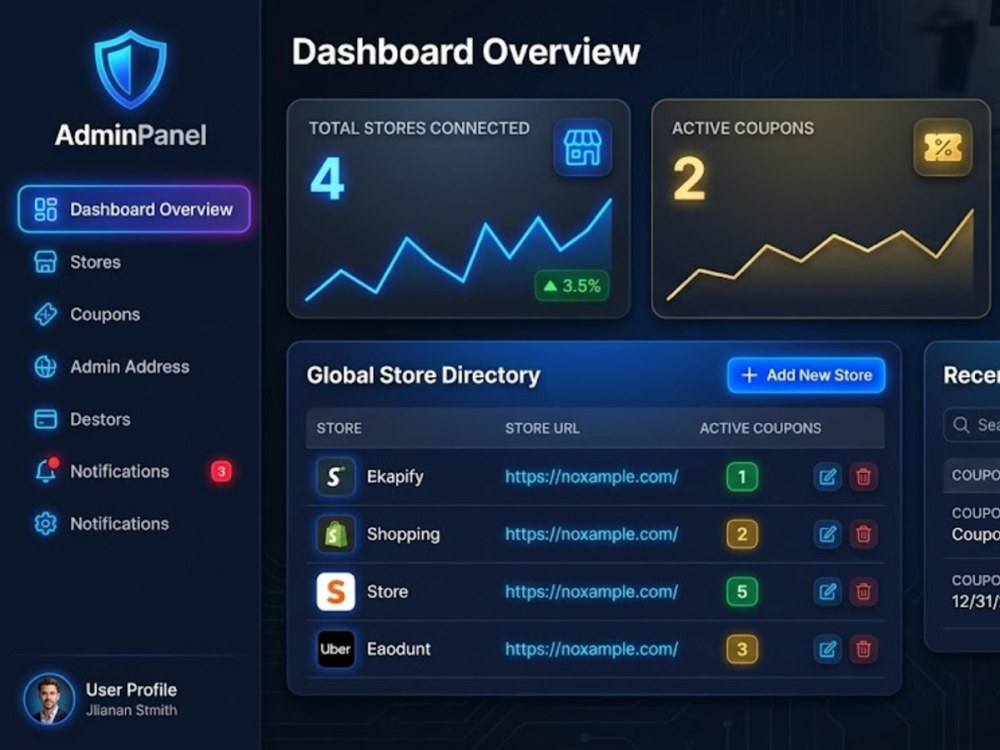Delete the Store row entry

tap(864, 591)
